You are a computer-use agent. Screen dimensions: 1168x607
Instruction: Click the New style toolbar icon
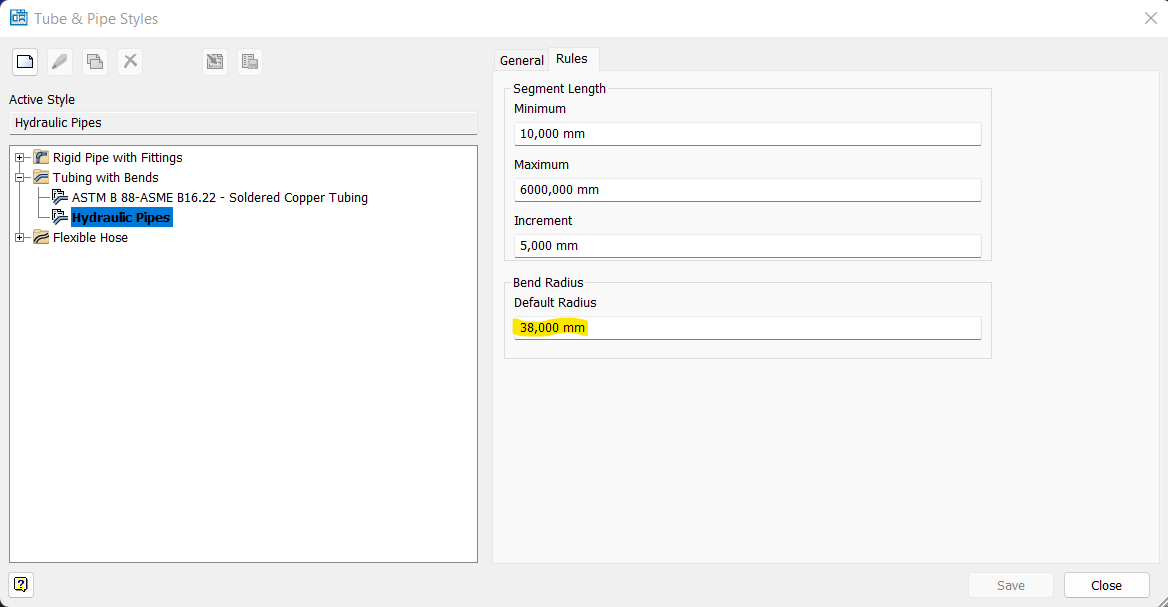click(x=25, y=62)
